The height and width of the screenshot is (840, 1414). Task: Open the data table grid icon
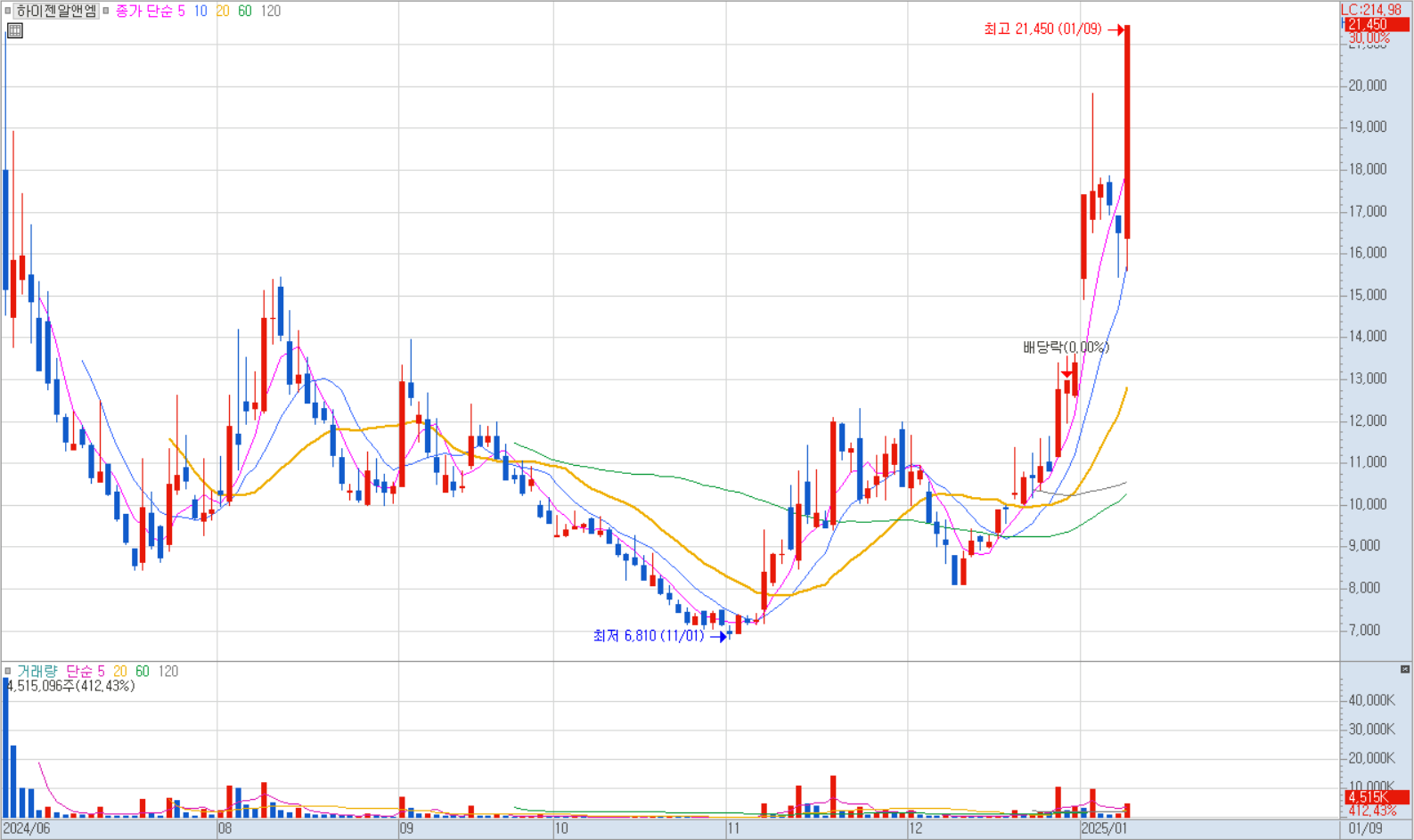click(x=15, y=30)
